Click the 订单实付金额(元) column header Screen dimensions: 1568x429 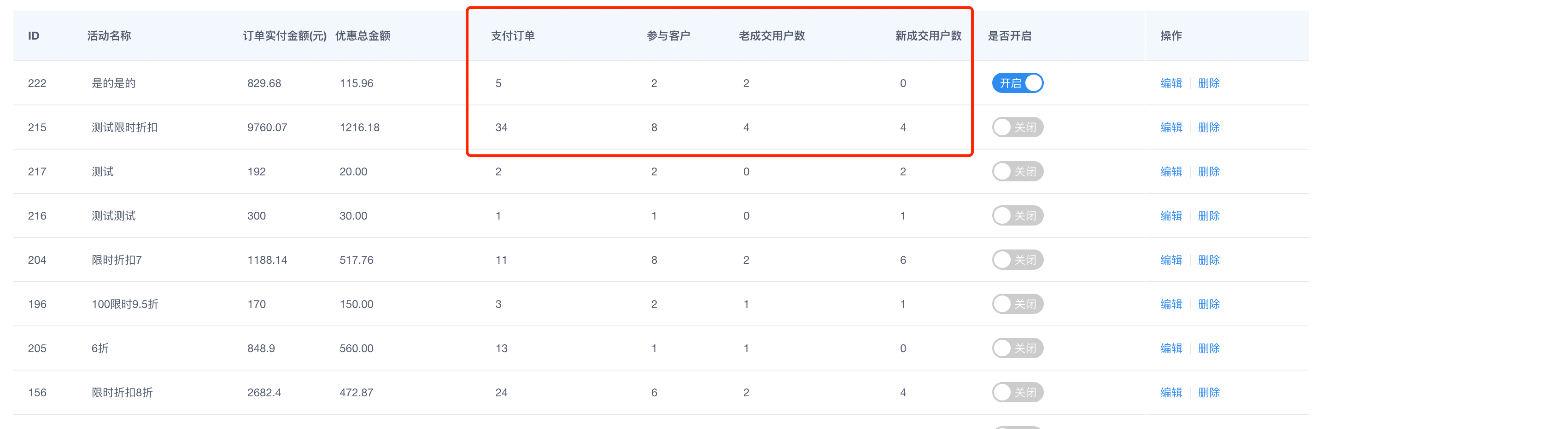[x=284, y=36]
